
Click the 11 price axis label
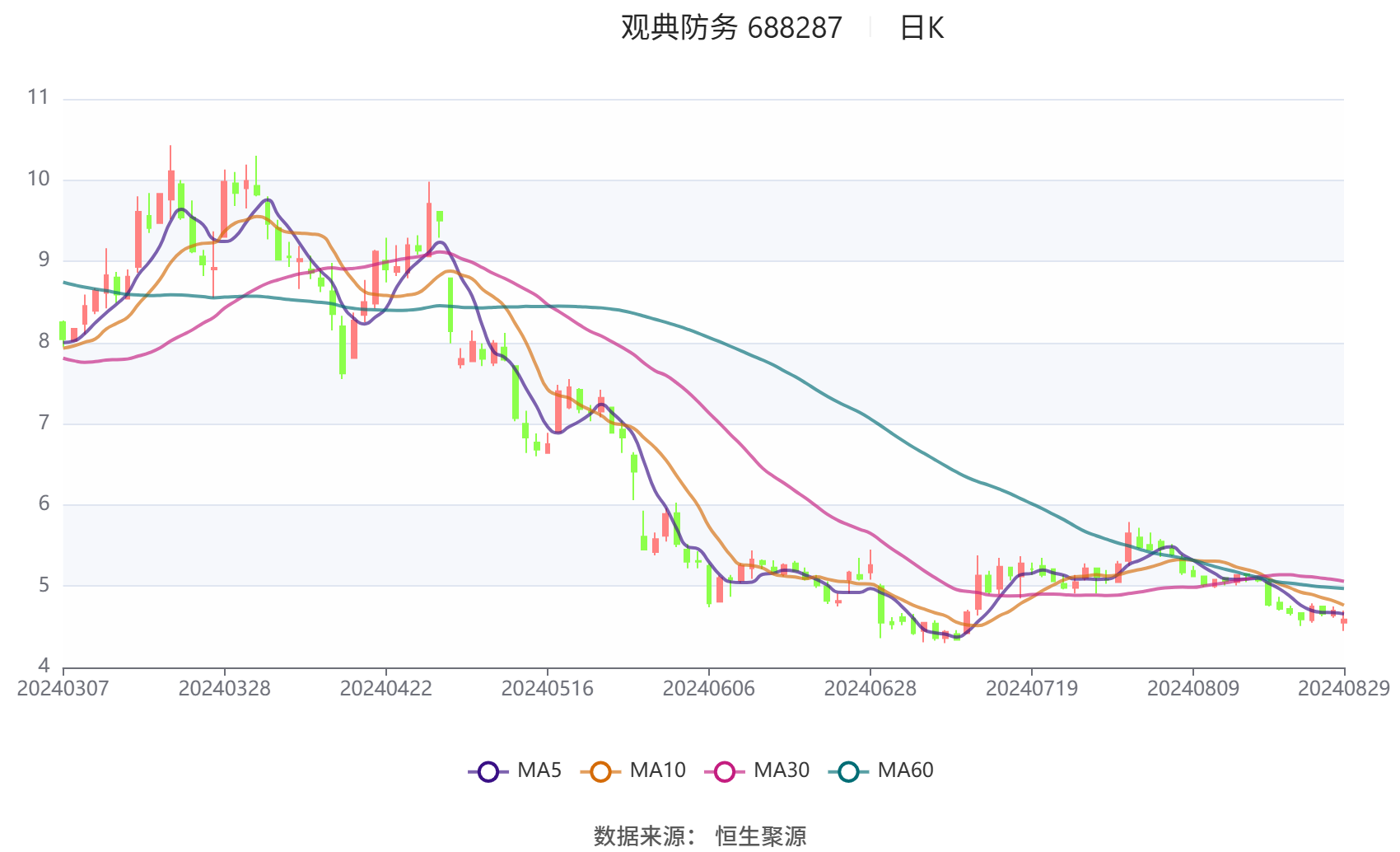[38, 97]
